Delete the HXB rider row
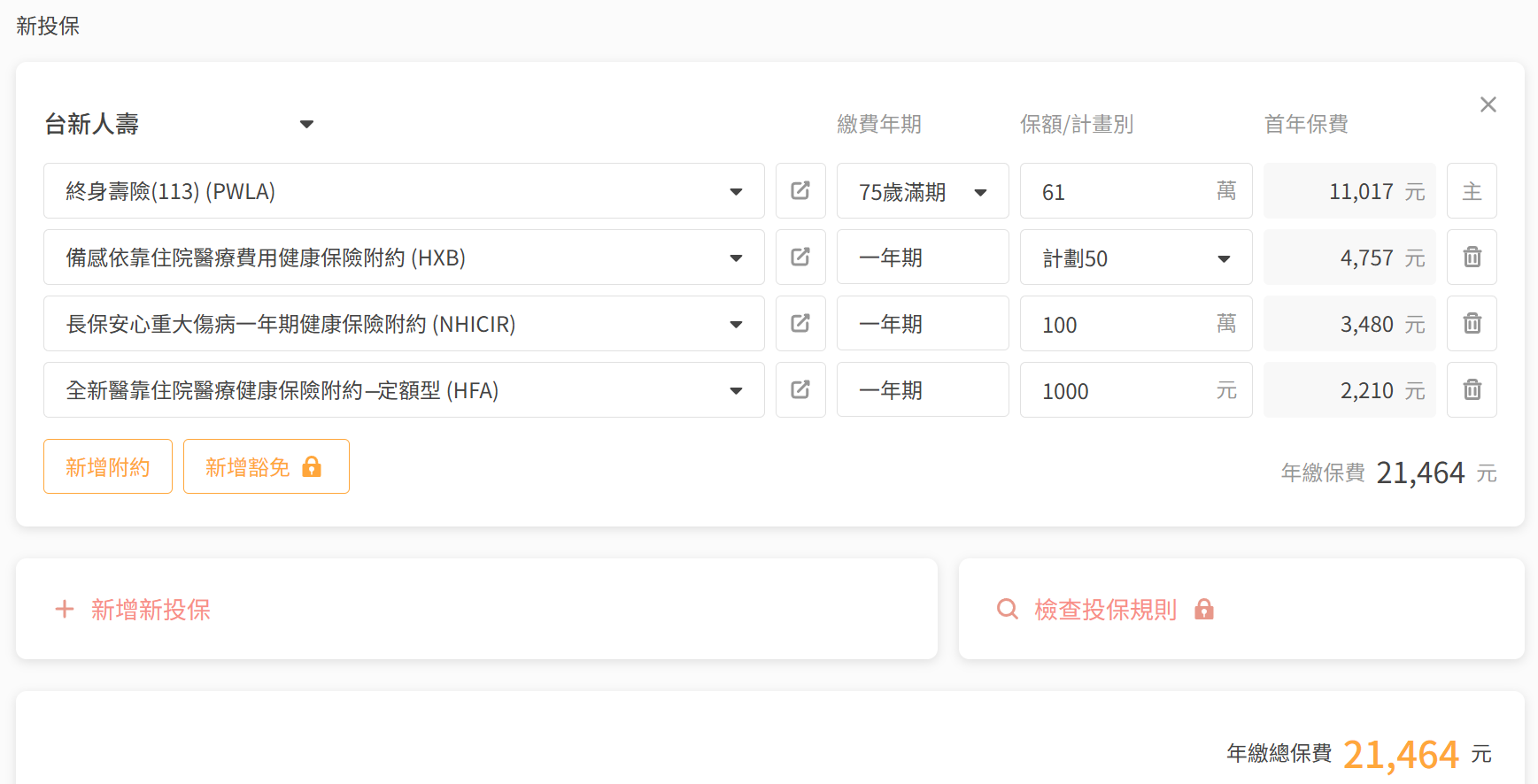The image size is (1538, 784). pos(1472,257)
